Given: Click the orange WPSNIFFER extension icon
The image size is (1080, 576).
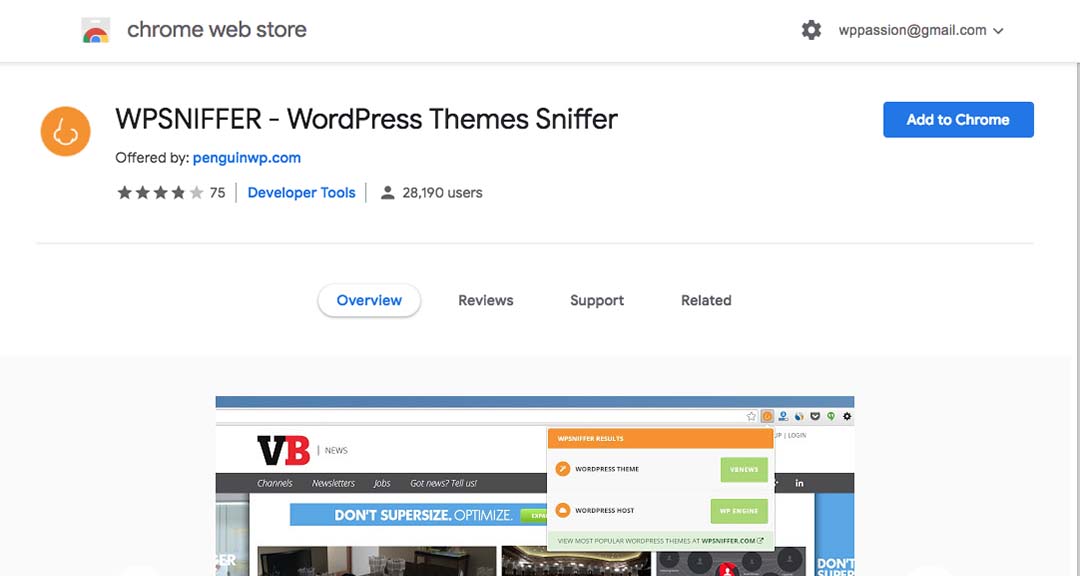Looking at the screenshot, I should click(x=65, y=132).
